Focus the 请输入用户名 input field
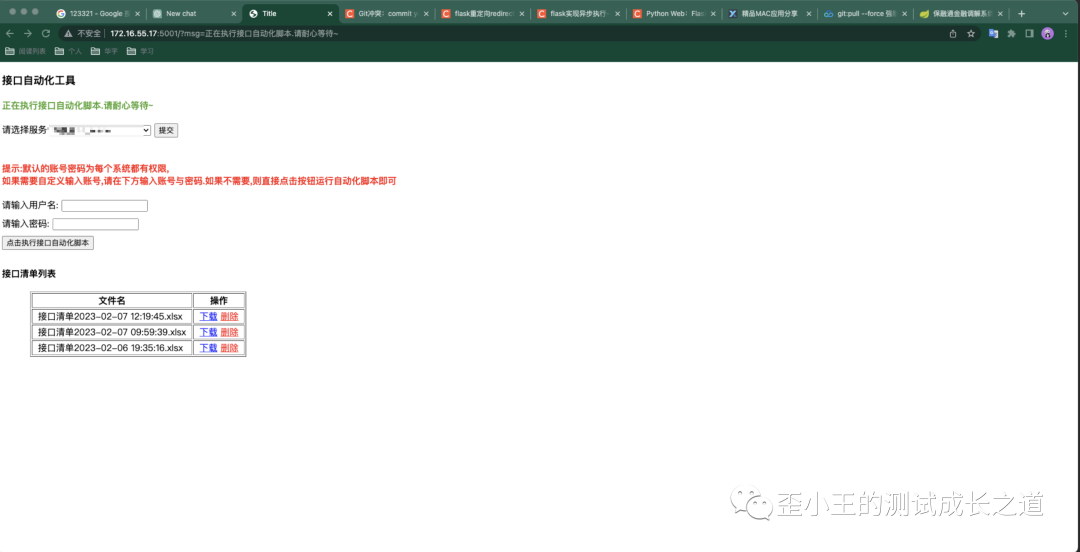The width and height of the screenshot is (1080, 552). [105, 205]
